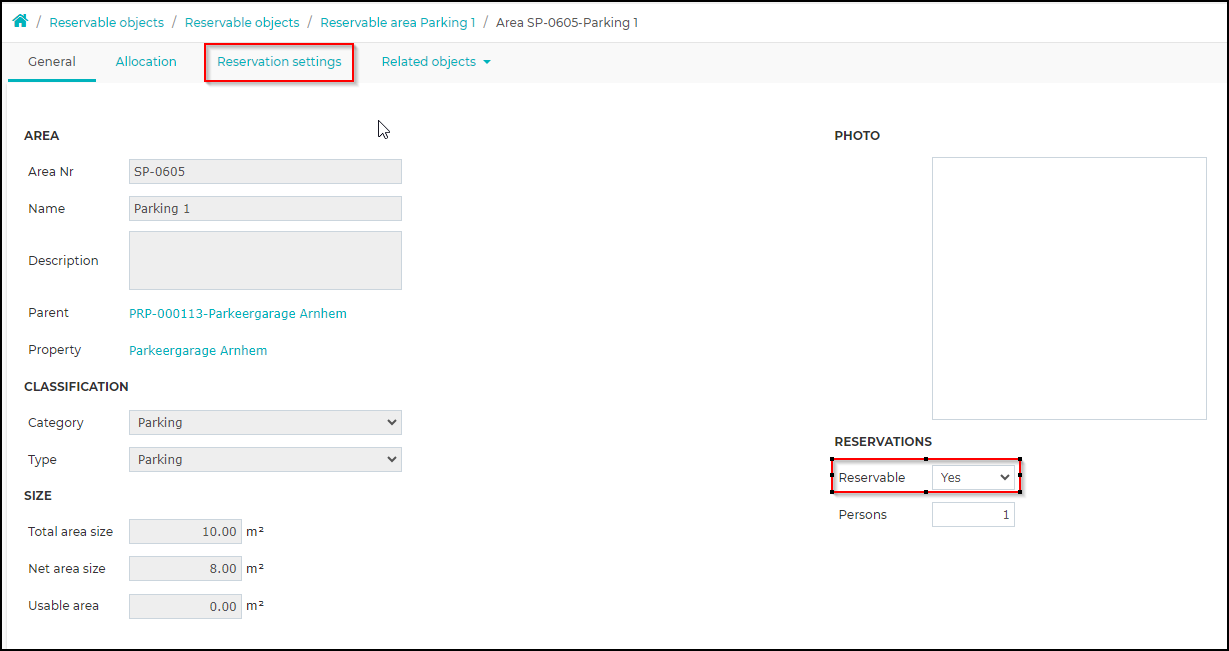
Task: Switch to the Allocation tab
Action: pos(146,62)
